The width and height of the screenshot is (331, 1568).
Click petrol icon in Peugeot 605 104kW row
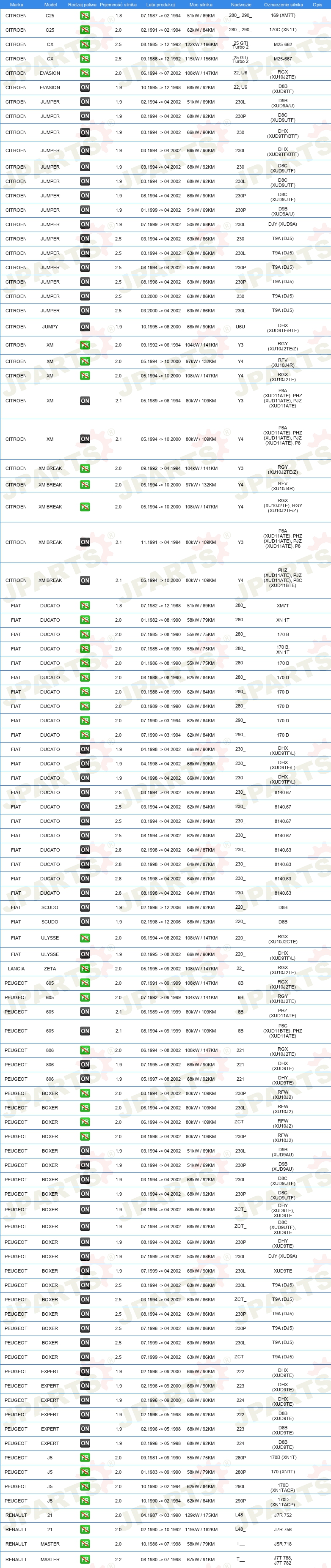pos(85,998)
